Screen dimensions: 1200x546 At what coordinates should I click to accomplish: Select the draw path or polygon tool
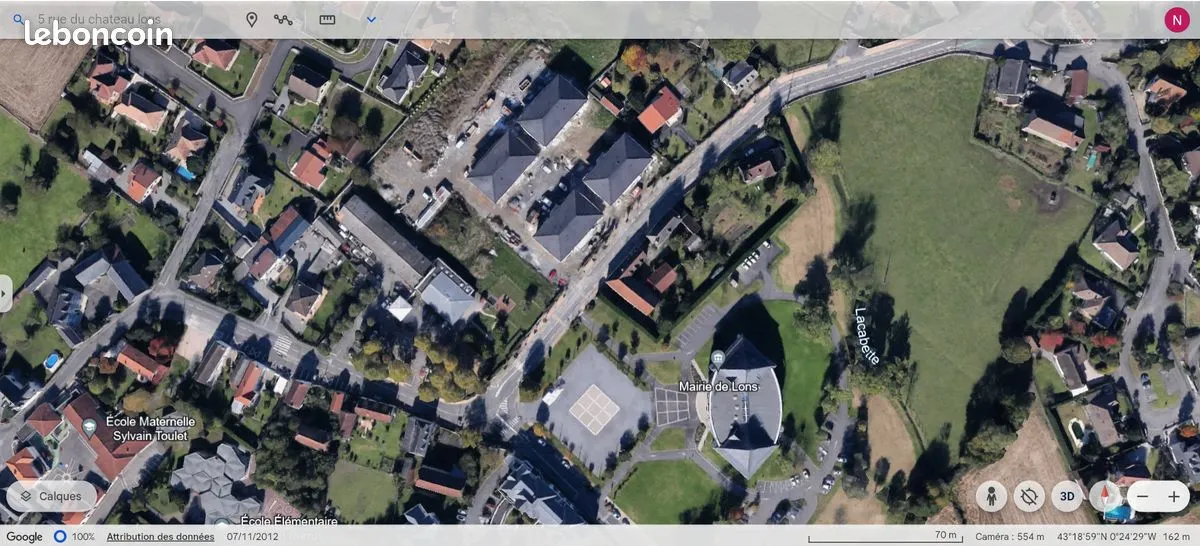coord(283,19)
